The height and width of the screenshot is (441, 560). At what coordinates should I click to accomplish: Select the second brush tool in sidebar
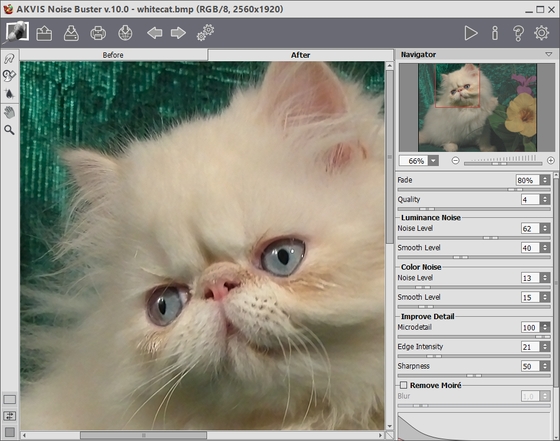[x=9, y=76]
